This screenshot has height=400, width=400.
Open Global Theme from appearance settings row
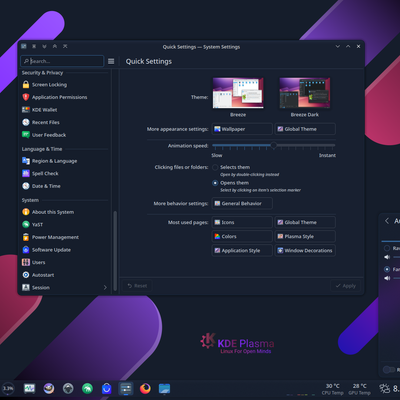[305, 129]
